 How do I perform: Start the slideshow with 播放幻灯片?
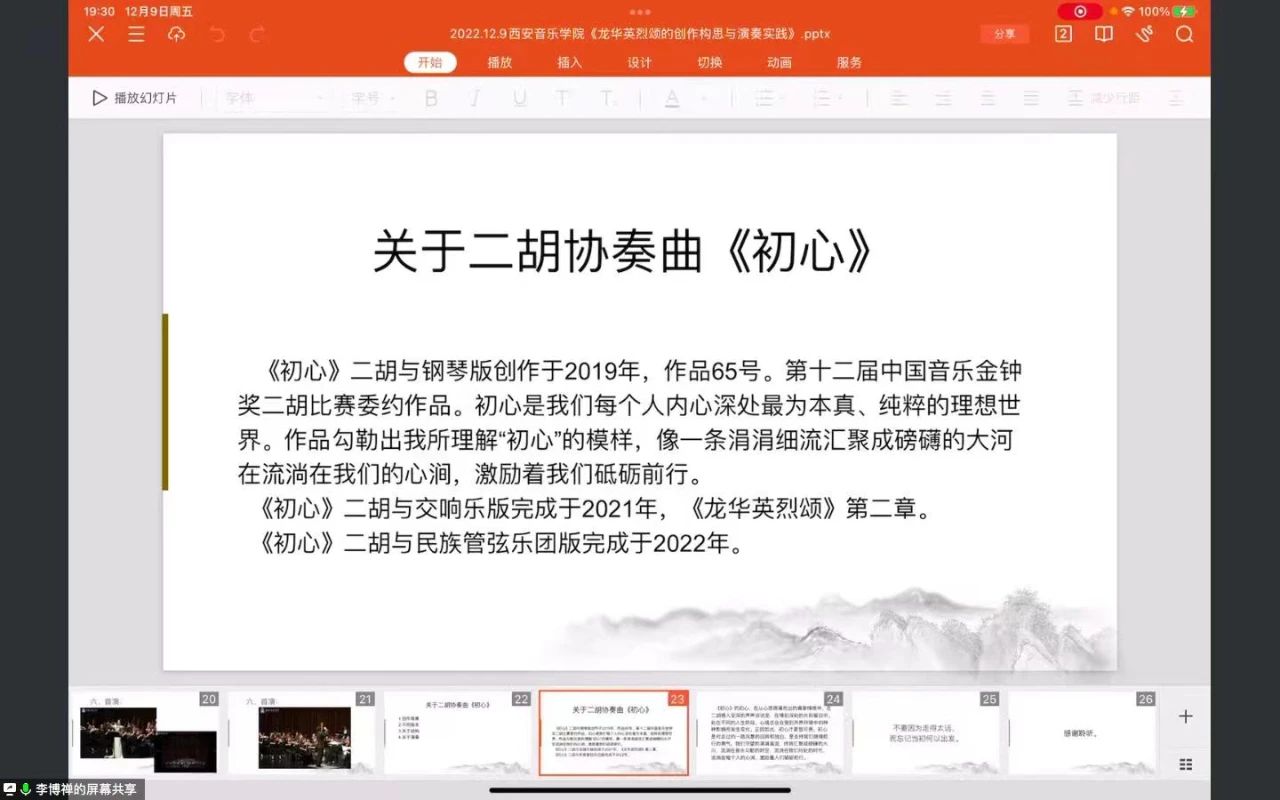135,98
